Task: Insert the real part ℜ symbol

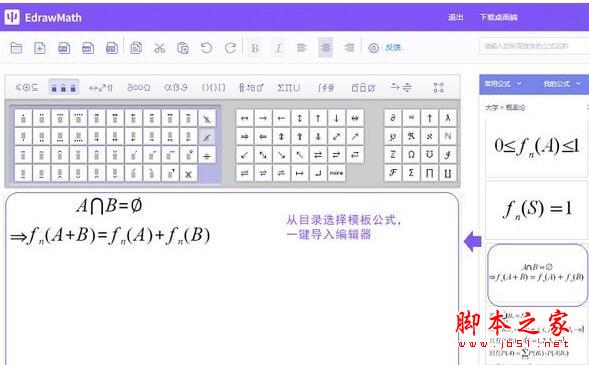Action: 411,136
